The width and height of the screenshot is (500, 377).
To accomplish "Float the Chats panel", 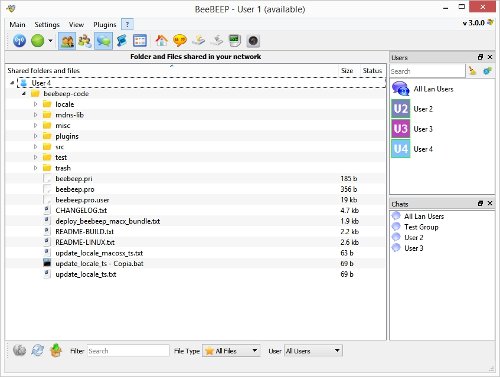I will 480,203.
